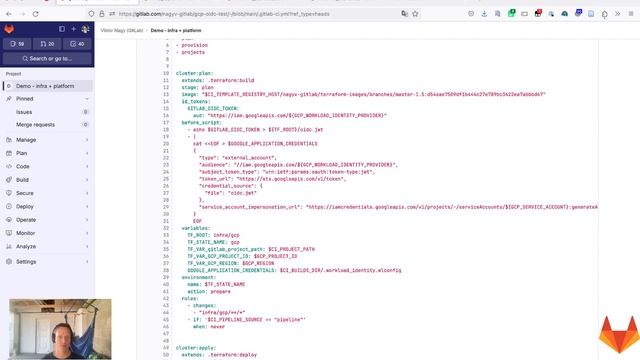Expand the Operate menu
Image resolution: width=640 pixels, height=360 pixels.
[x=47, y=220]
